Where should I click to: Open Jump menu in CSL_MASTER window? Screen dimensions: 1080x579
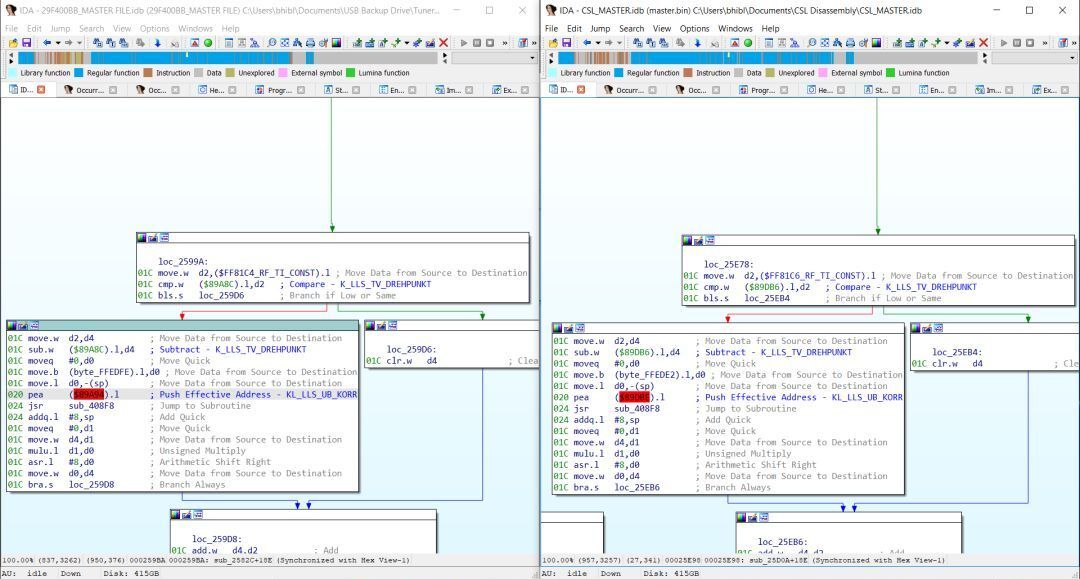point(600,28)
